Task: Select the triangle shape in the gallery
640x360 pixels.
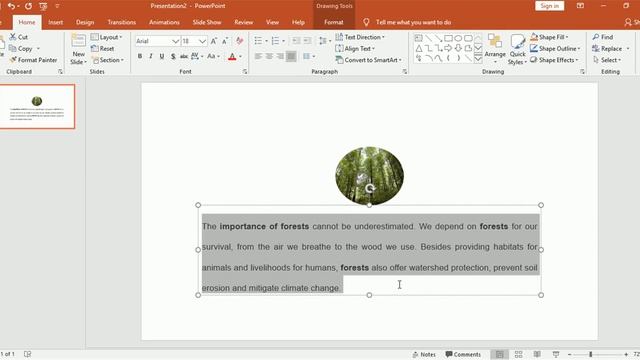Action: pos(419,48)
